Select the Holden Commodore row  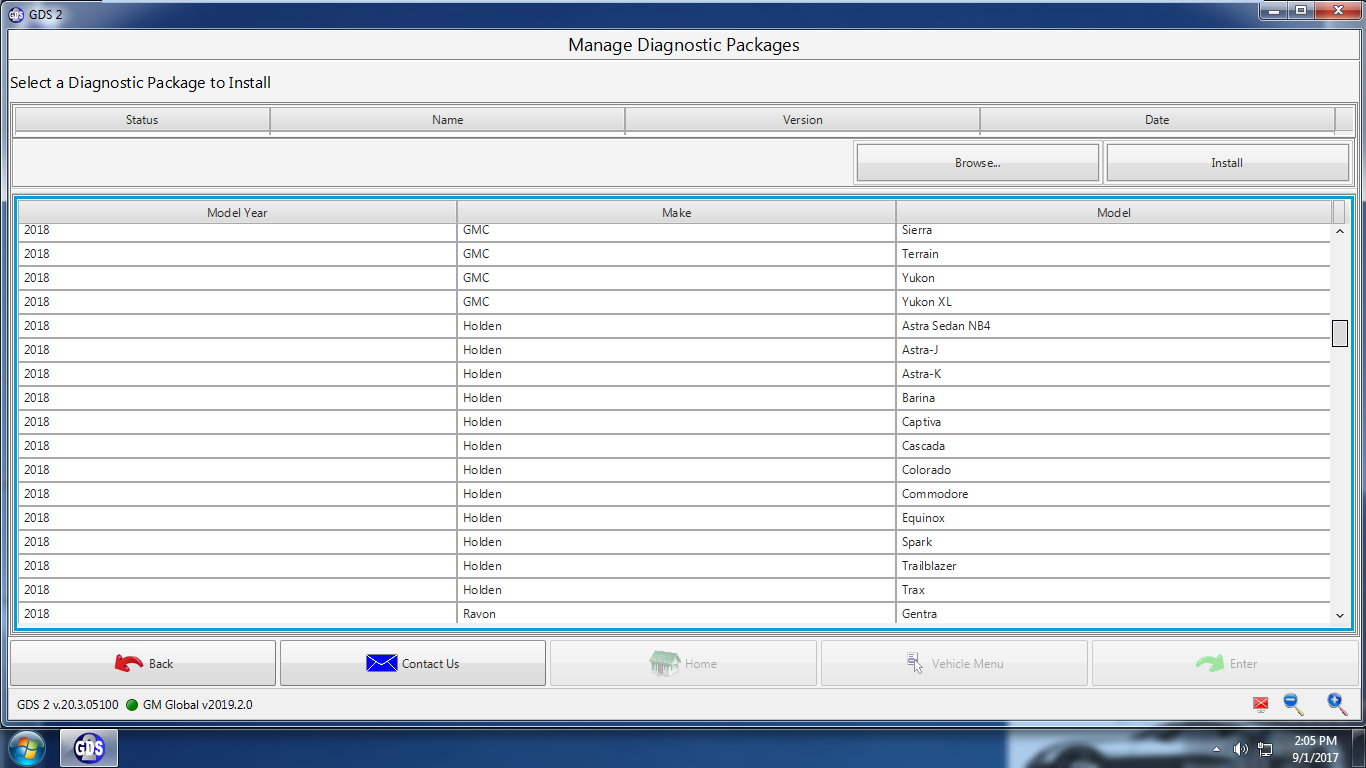(x=674, y=494)
